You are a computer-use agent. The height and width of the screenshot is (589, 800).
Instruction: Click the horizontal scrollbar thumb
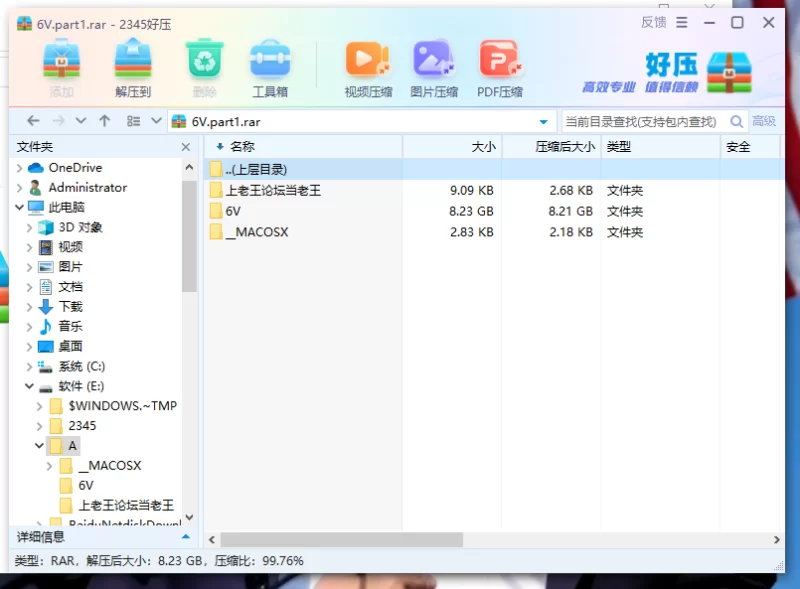pos(341,539)
